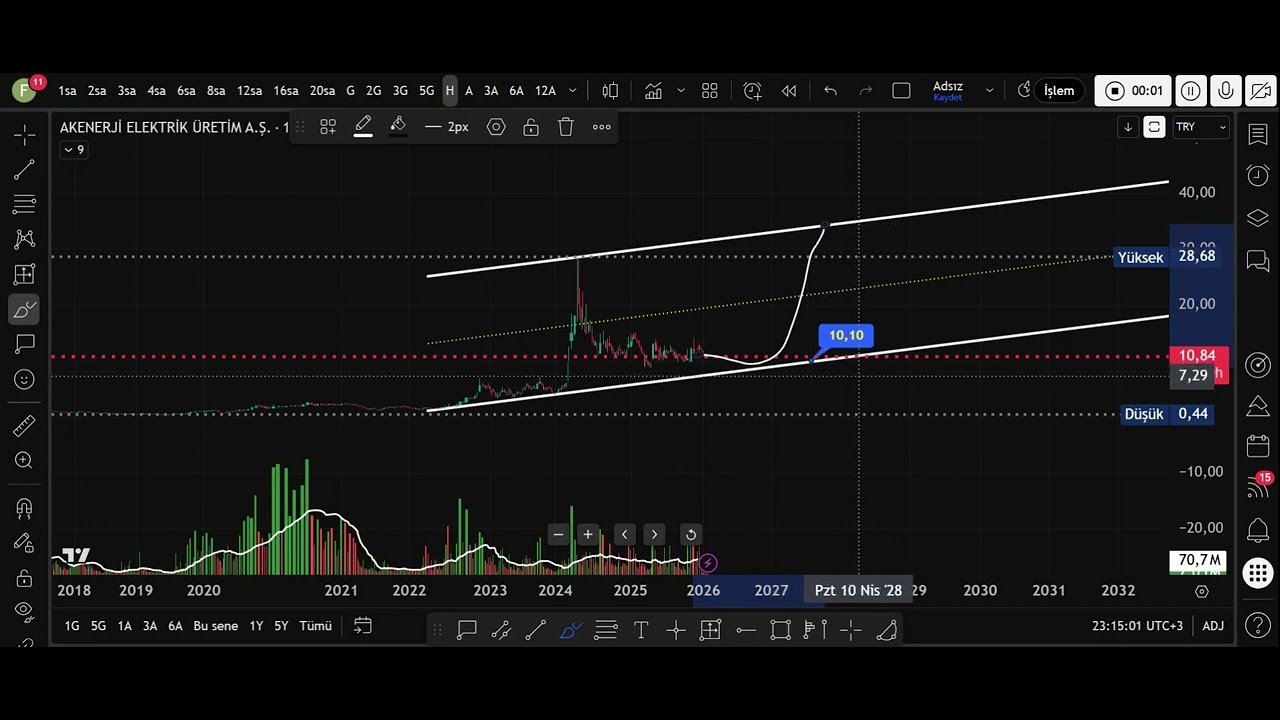Viewport: 1280px width, 720px height.
Task: Switch to the 12sa interval
Action: [x=249, y=91]
